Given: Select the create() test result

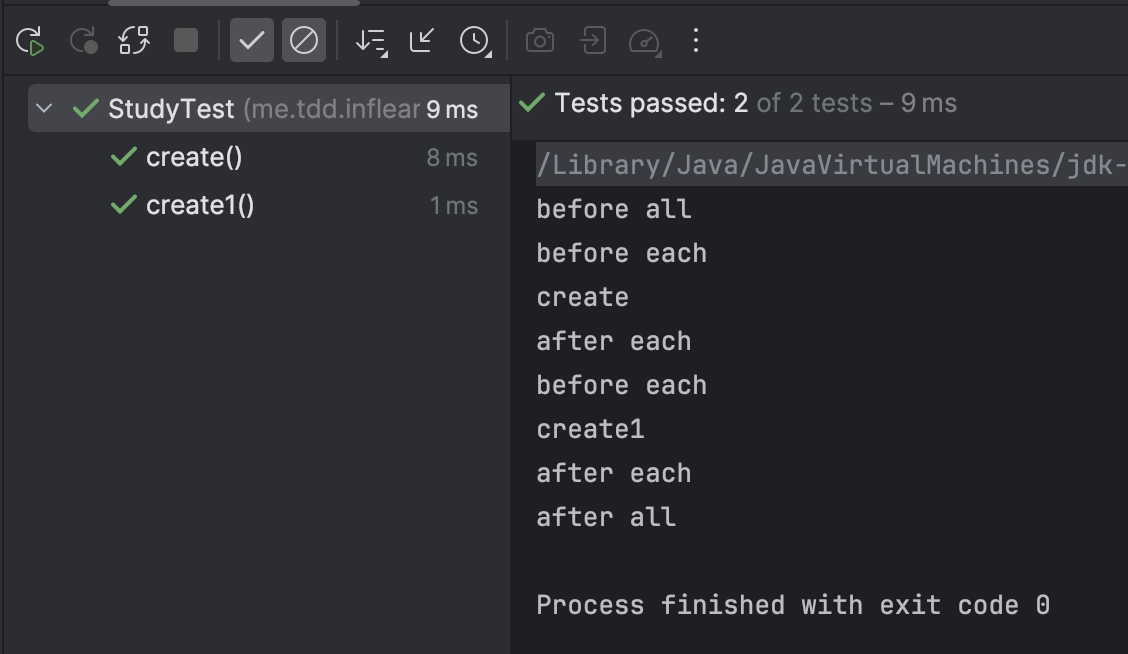Looking at the screenshot, I should click(194, 157).
